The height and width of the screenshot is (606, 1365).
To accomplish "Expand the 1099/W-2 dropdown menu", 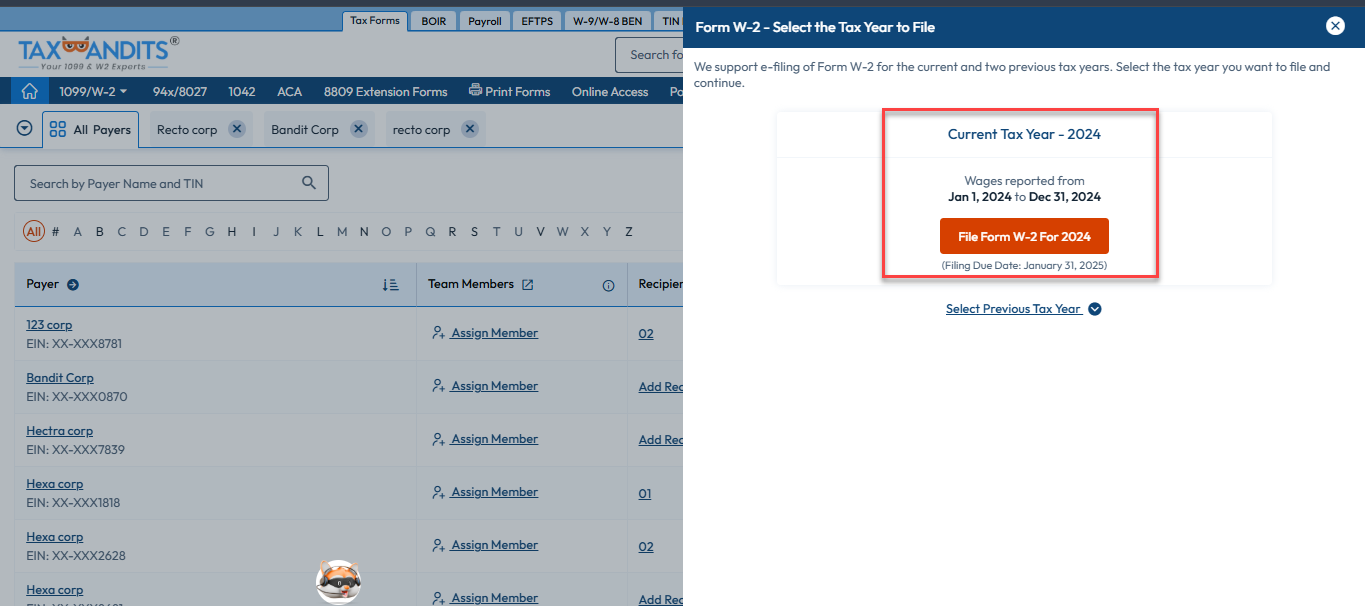I will click(x=93, y=91).
